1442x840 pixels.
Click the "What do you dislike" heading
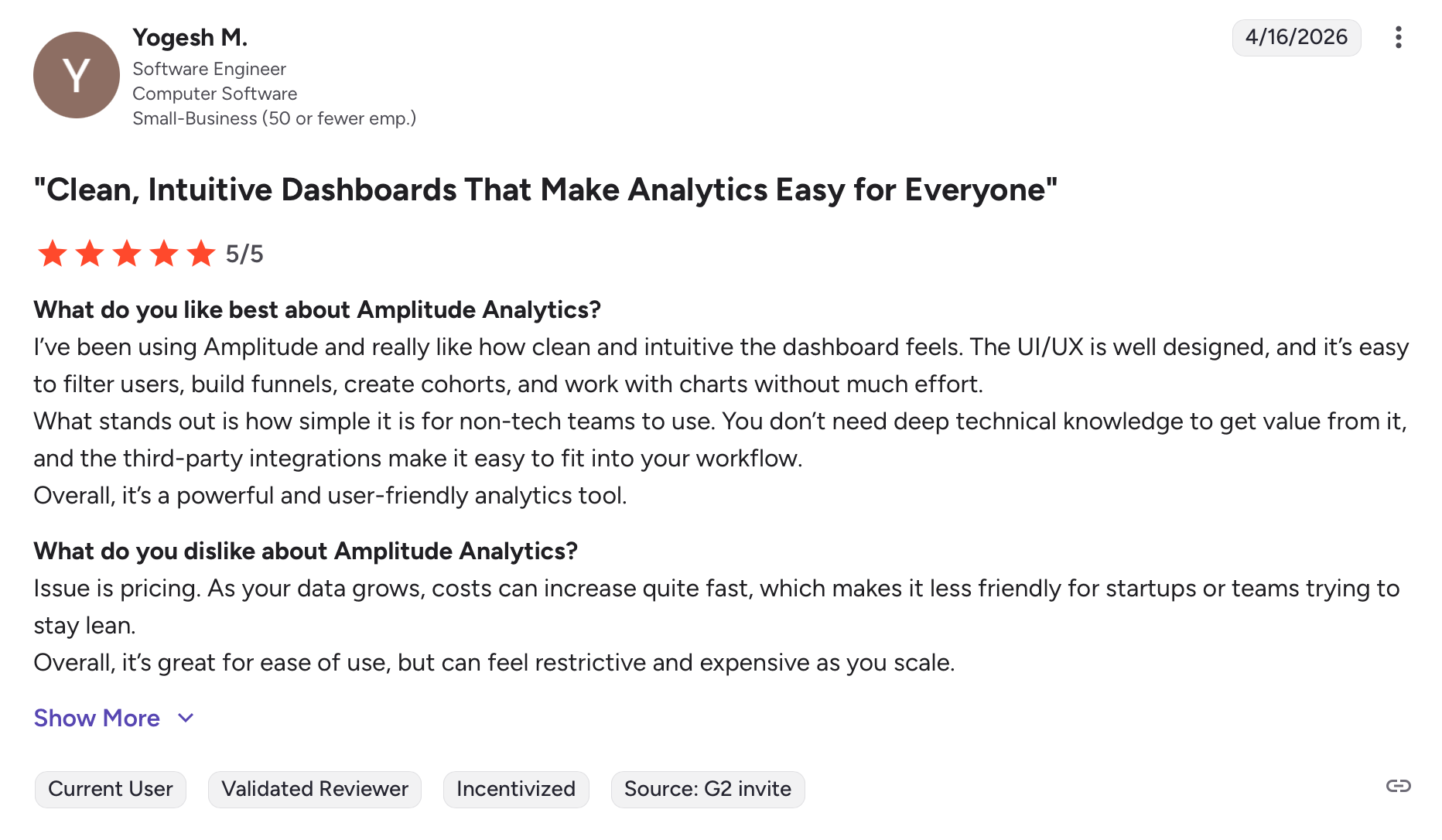pyautogui.click(x=306, y=551)
